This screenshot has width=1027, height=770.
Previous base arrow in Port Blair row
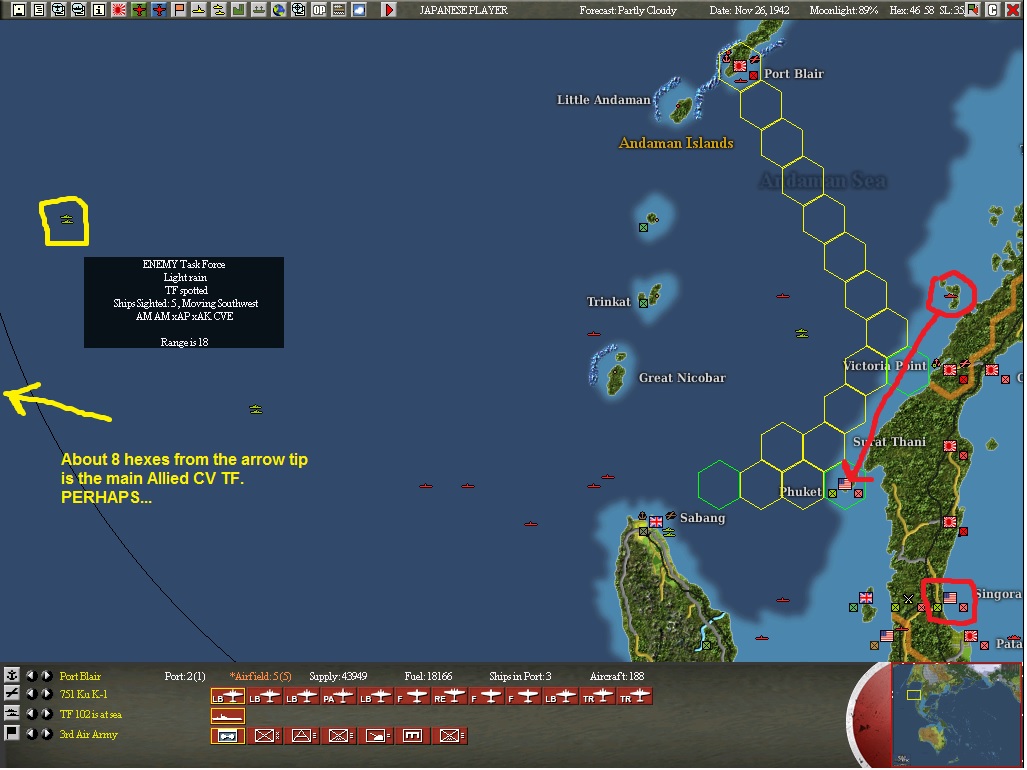tap(31, 675)
